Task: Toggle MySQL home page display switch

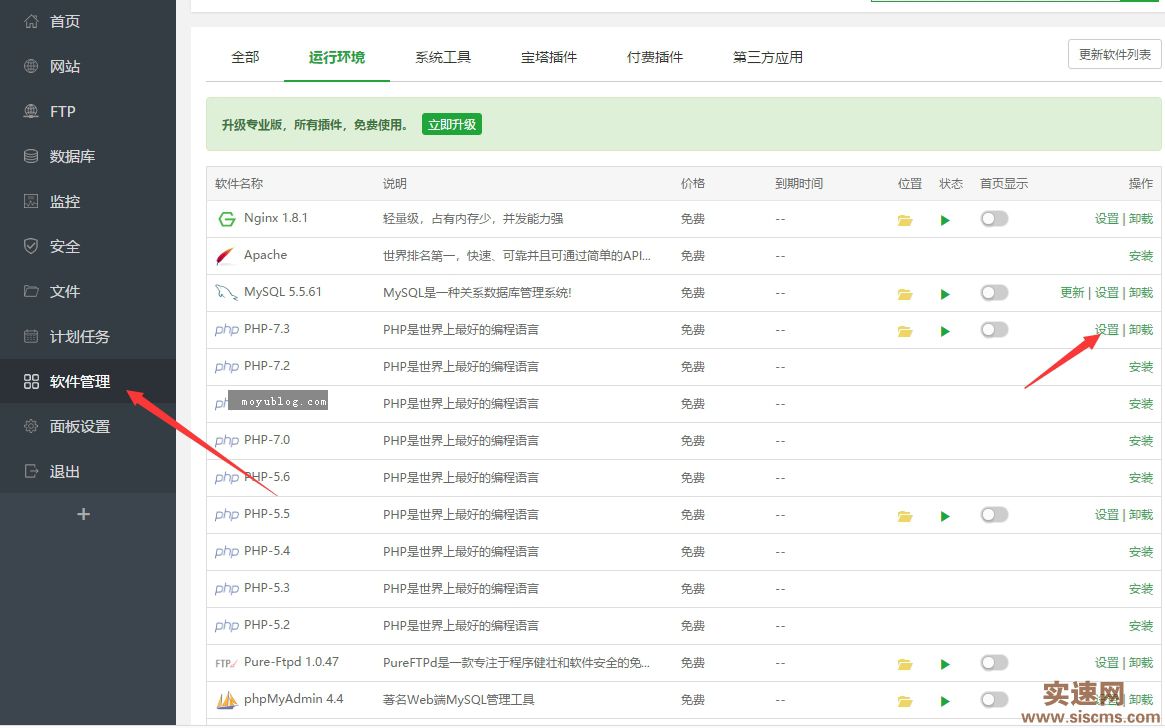Action: tap(994, 293)
